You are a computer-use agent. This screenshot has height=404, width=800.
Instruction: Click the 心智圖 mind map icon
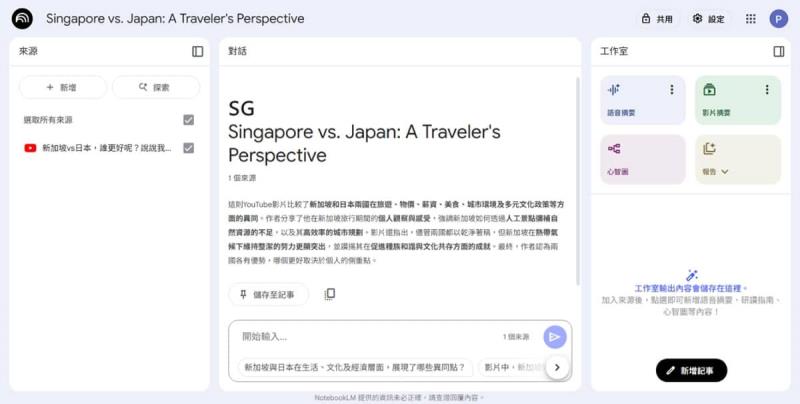pos(614,148)
